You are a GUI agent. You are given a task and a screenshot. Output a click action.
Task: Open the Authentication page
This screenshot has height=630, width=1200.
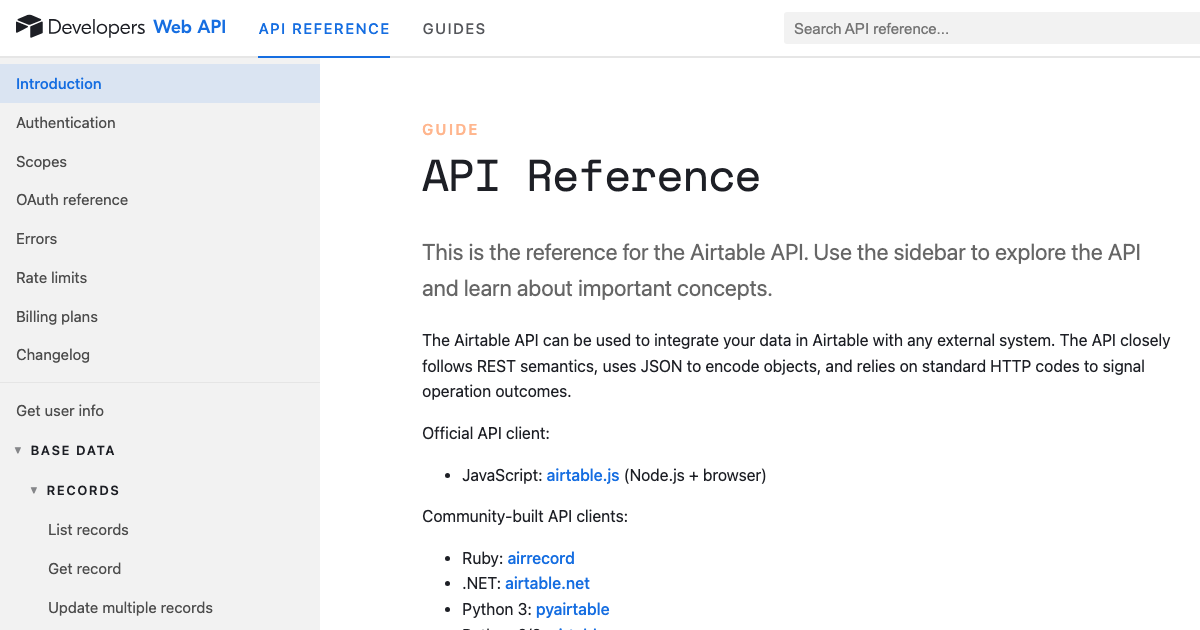coord(65,122)
